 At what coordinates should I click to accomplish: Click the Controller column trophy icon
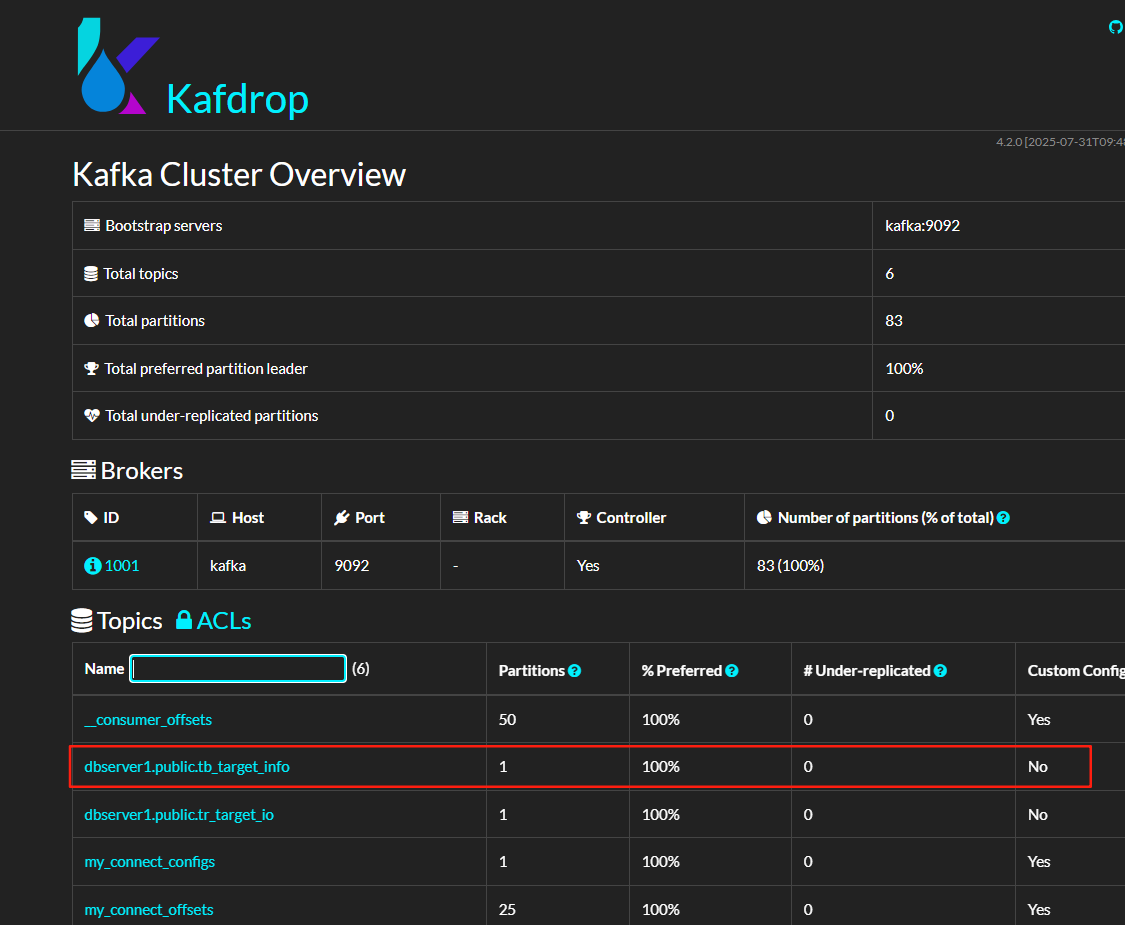pyautogui.click(x=584, y=517)
